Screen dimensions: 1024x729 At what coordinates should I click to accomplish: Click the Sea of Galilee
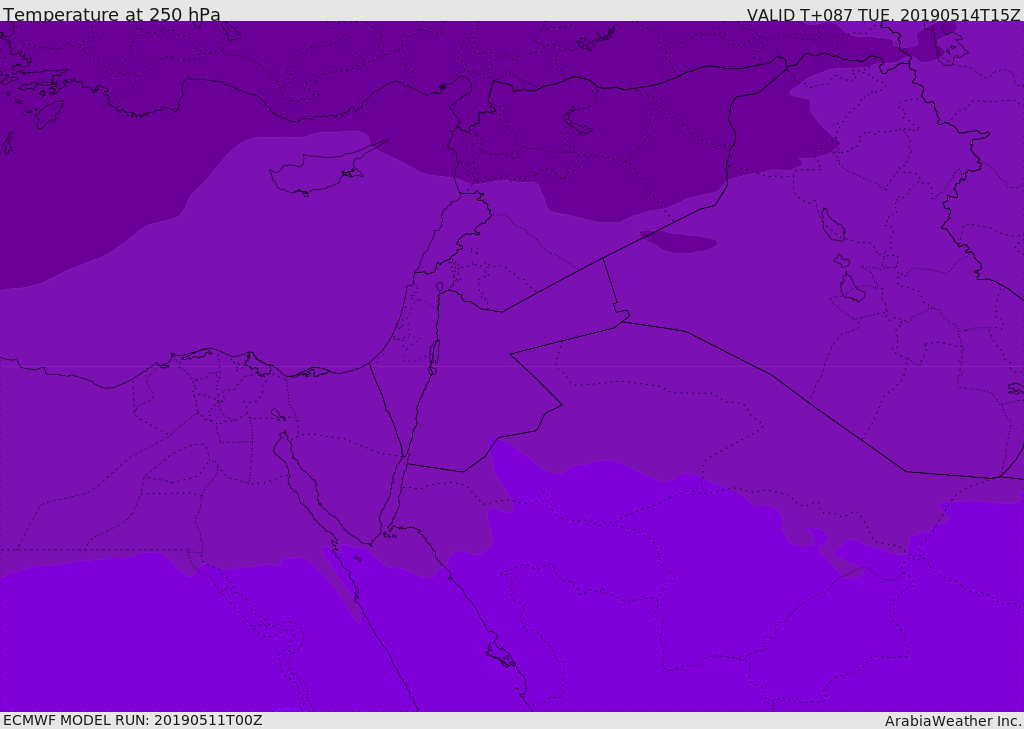439,288
